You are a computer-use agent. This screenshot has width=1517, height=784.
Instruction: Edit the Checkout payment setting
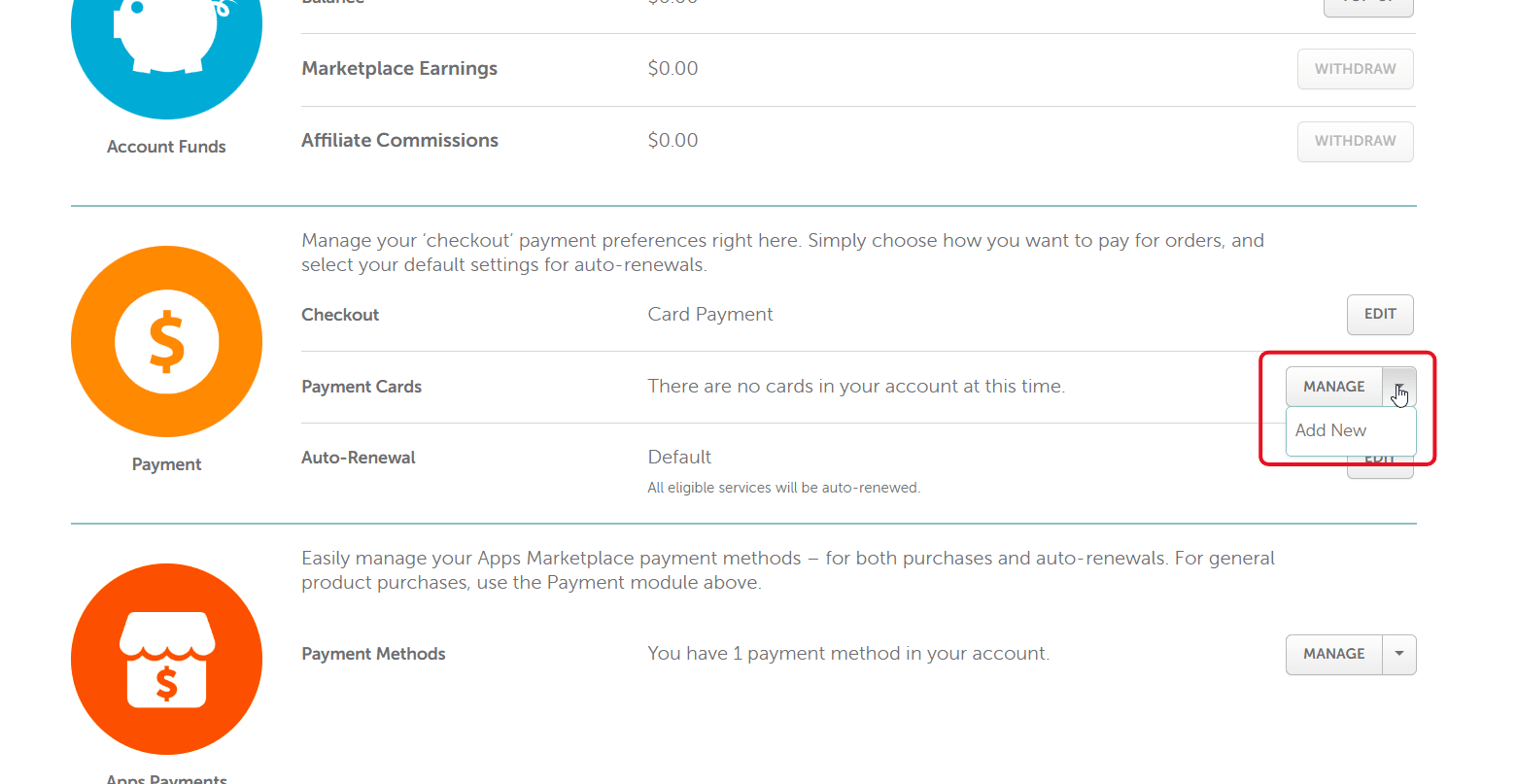1380,314
